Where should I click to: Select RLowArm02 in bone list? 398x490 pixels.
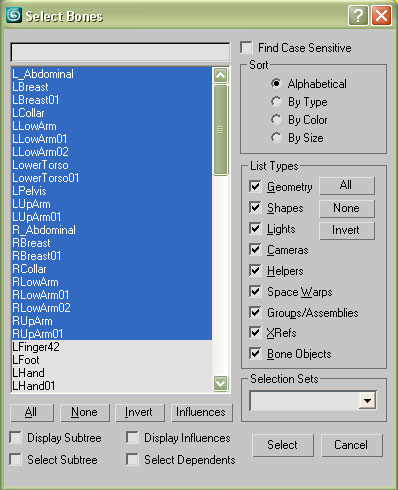[x=112, y=308]
